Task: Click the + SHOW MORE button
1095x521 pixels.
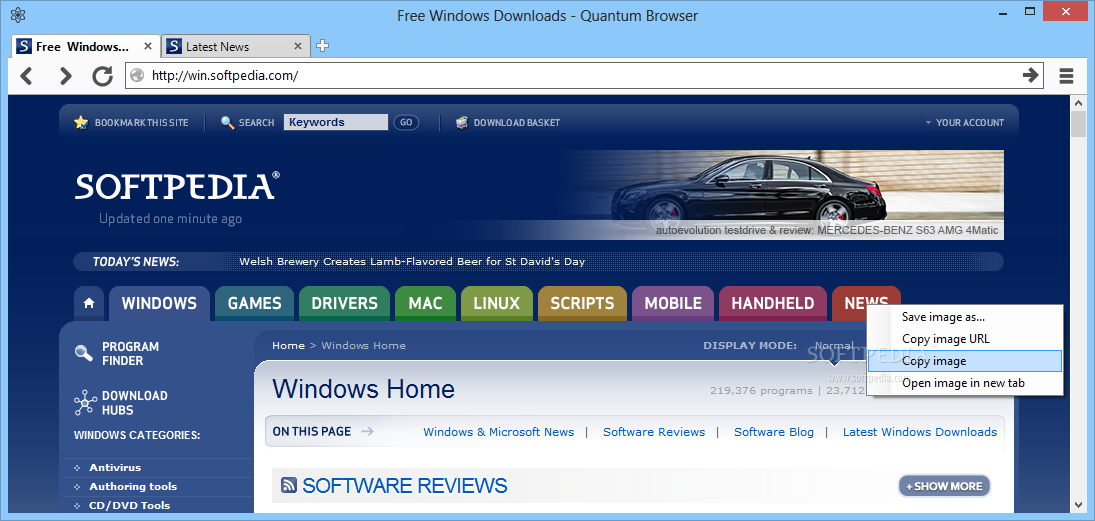Action: 944,486
